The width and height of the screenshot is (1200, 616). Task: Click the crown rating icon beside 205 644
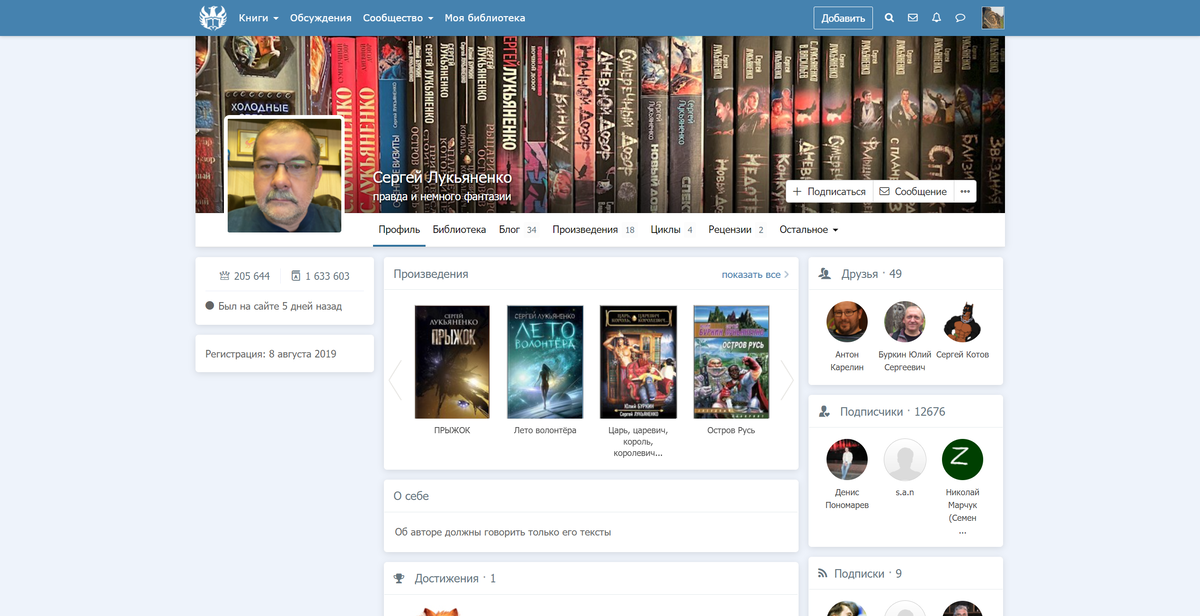[225, 276]
